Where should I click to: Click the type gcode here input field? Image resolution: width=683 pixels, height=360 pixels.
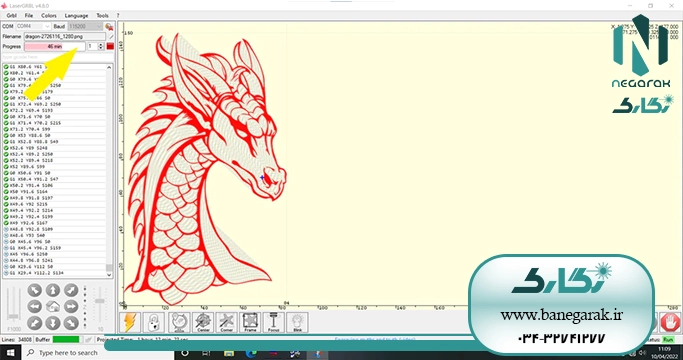pos(57,57)
